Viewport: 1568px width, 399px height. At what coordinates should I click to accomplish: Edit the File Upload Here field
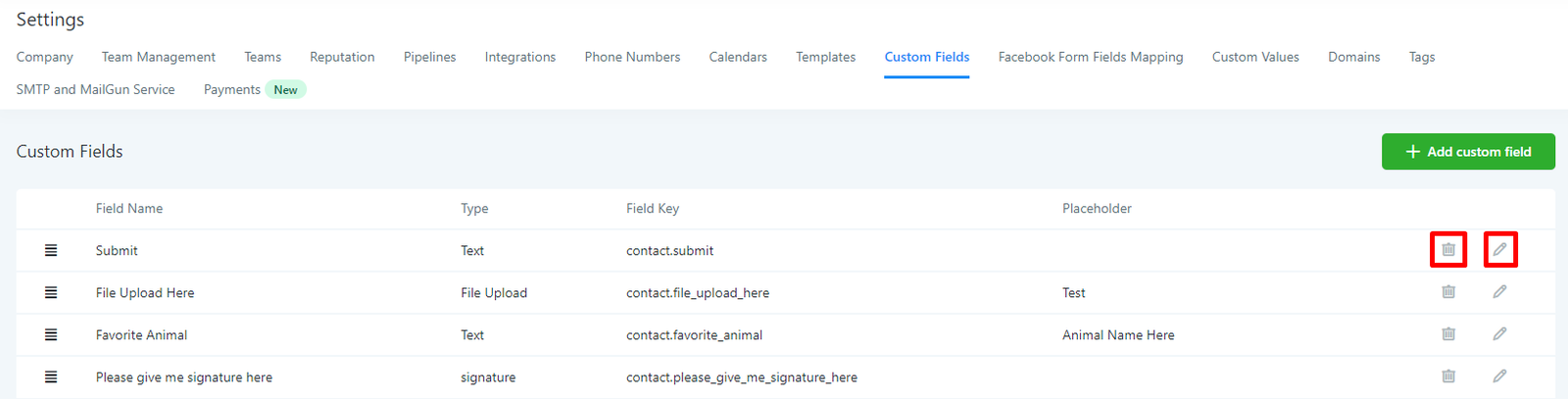1499,292
